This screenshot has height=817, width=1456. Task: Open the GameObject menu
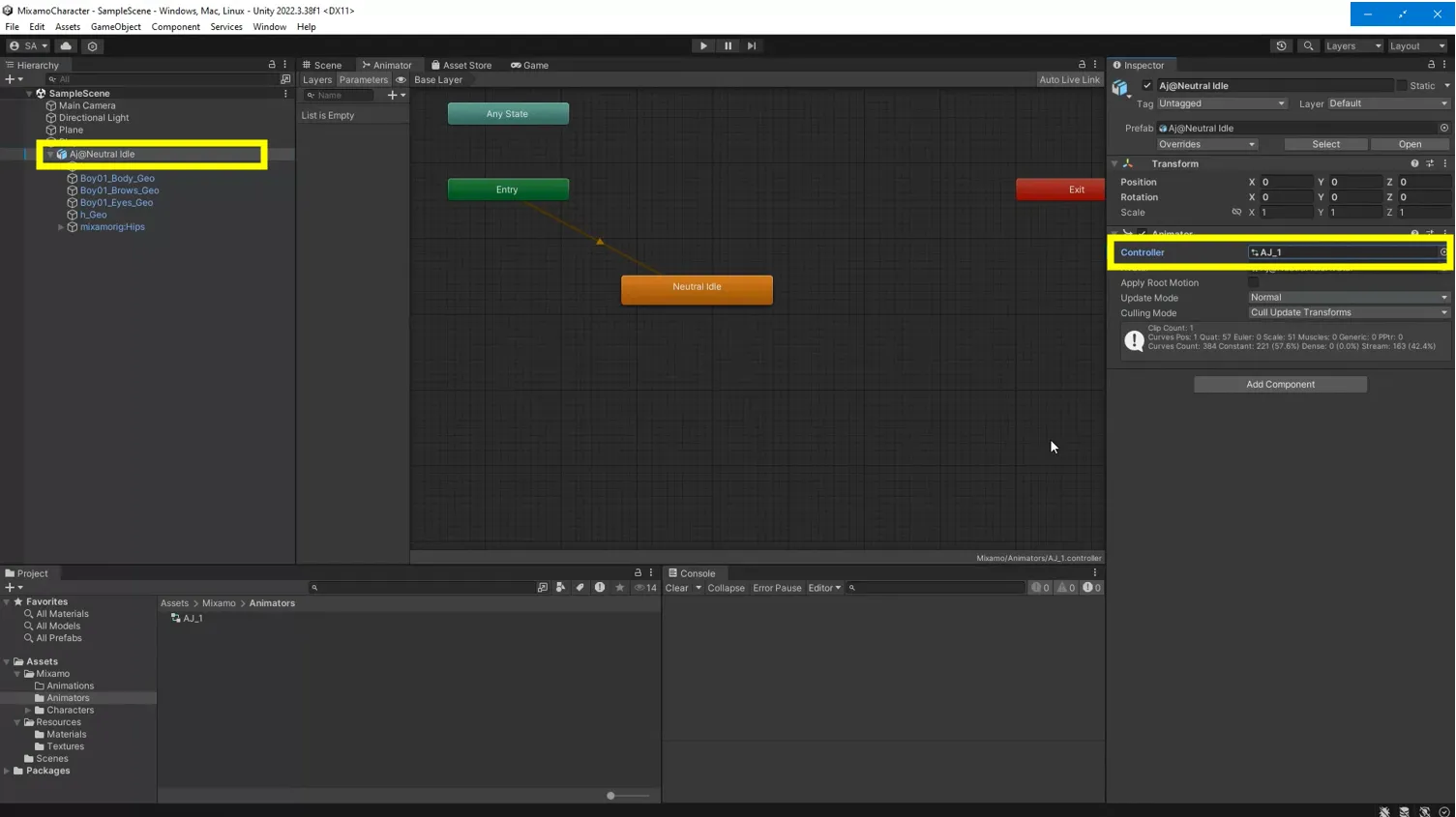pos(115,26)
